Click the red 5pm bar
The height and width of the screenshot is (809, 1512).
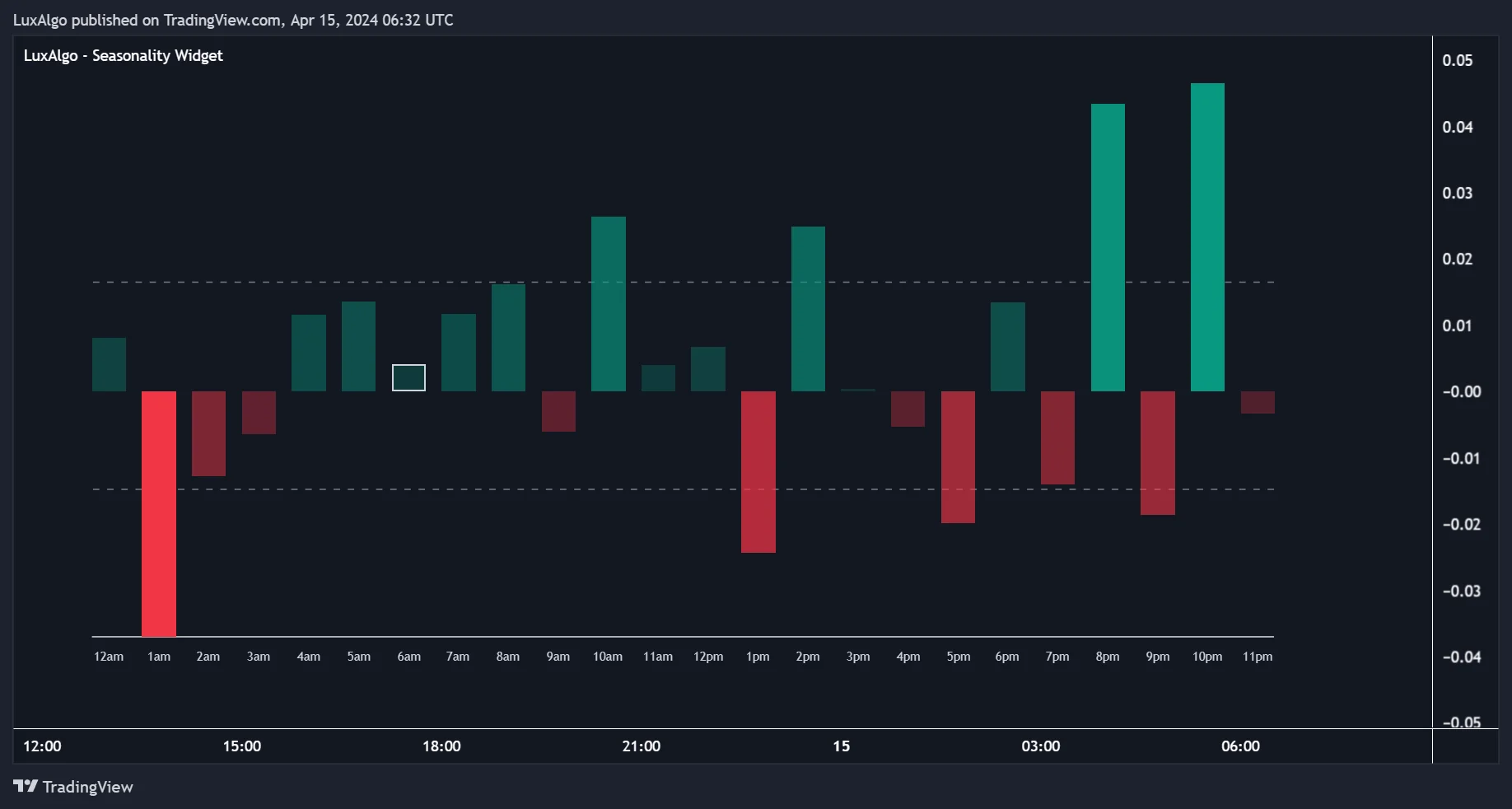[x=958, y=457]
